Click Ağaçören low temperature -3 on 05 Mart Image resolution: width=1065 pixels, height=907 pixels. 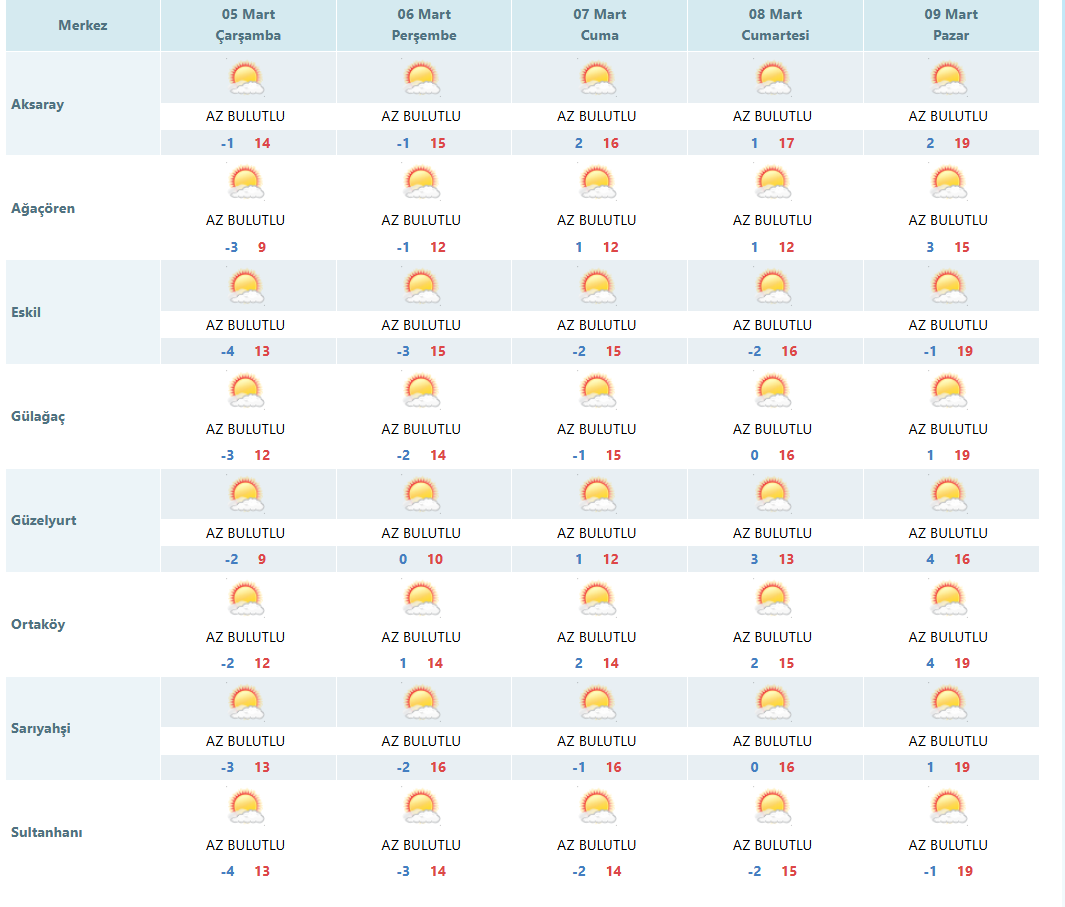click(x=231, y=247)
